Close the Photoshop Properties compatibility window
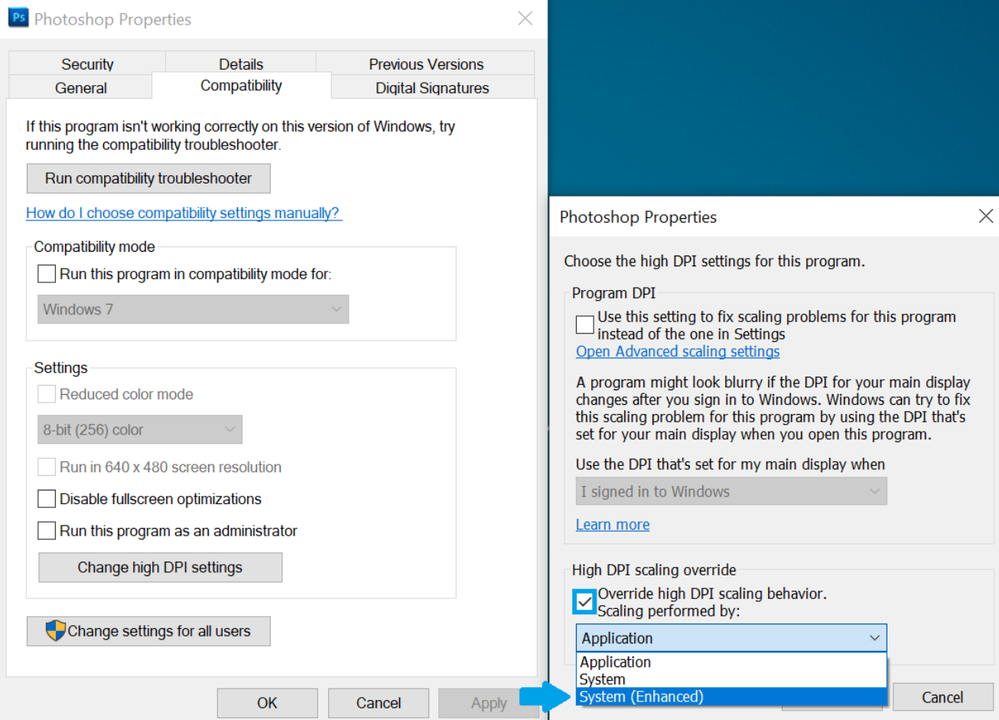999x720 pixels. coord(525,18)
